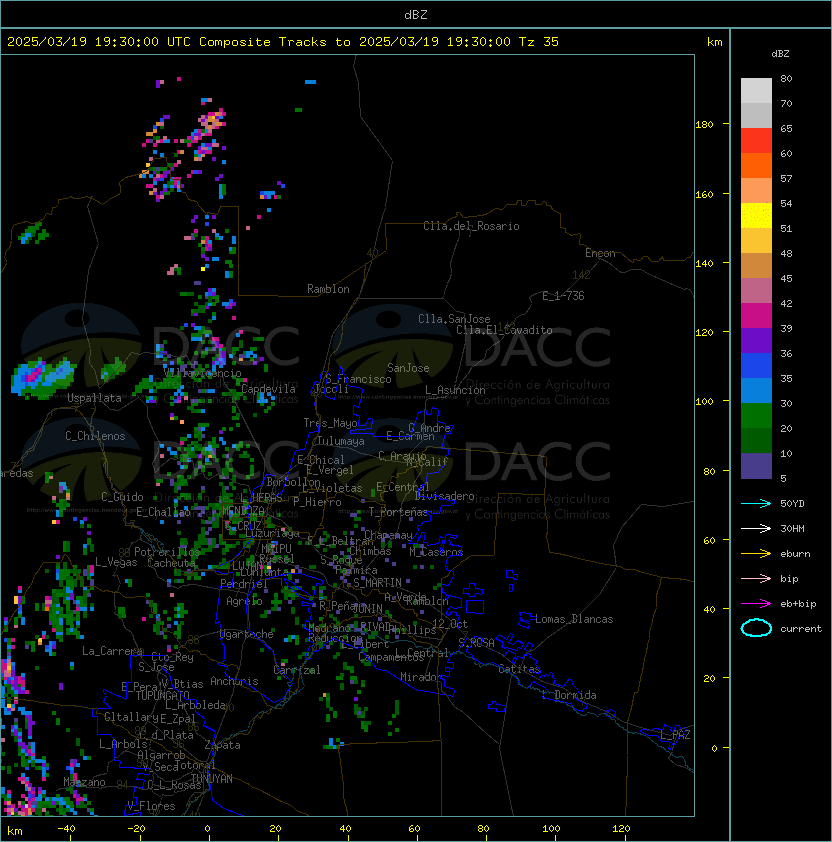Select the yellow eburn arrow symbol
832x842 pixels.
[x=756, y=553]
